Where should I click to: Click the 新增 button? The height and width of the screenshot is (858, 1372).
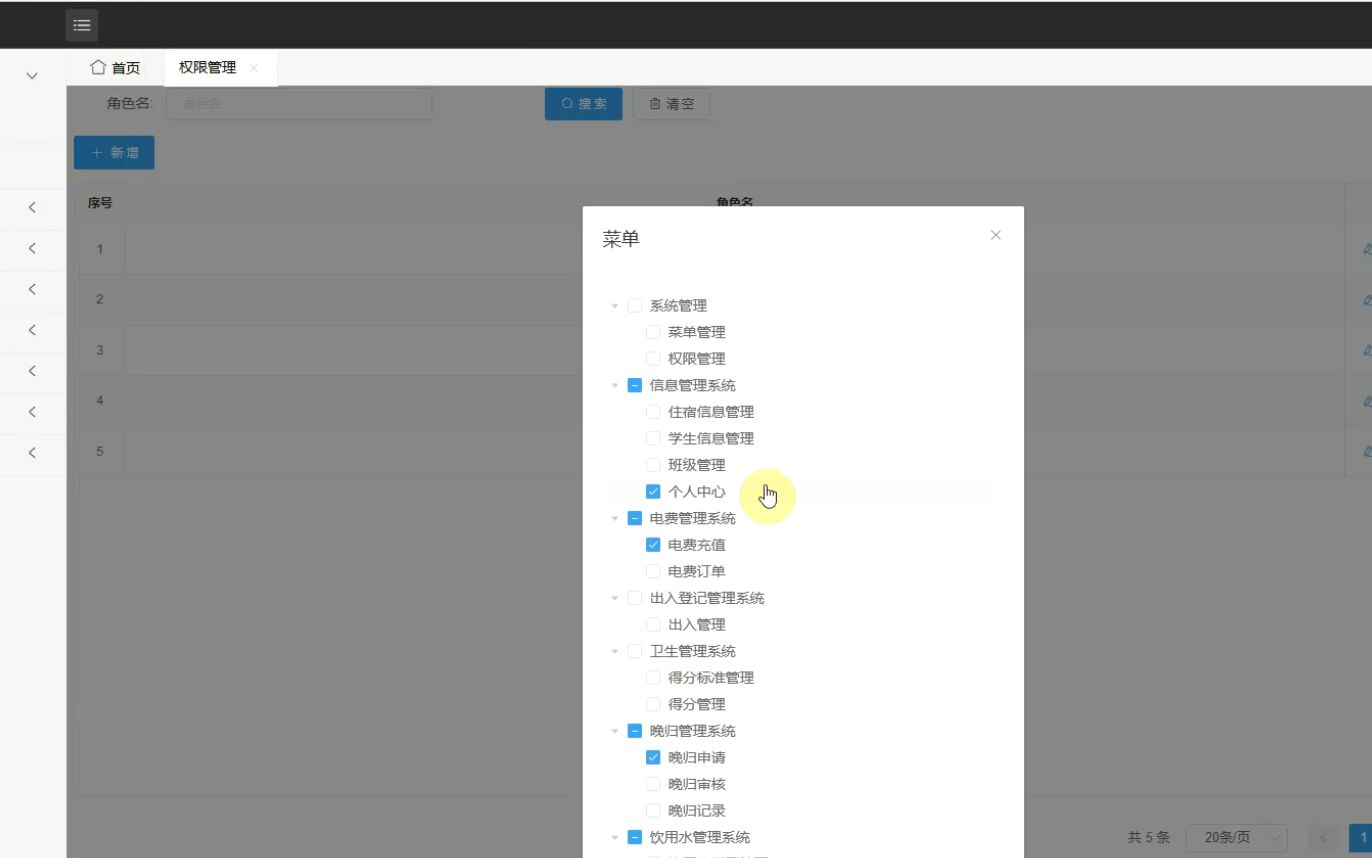114,153
